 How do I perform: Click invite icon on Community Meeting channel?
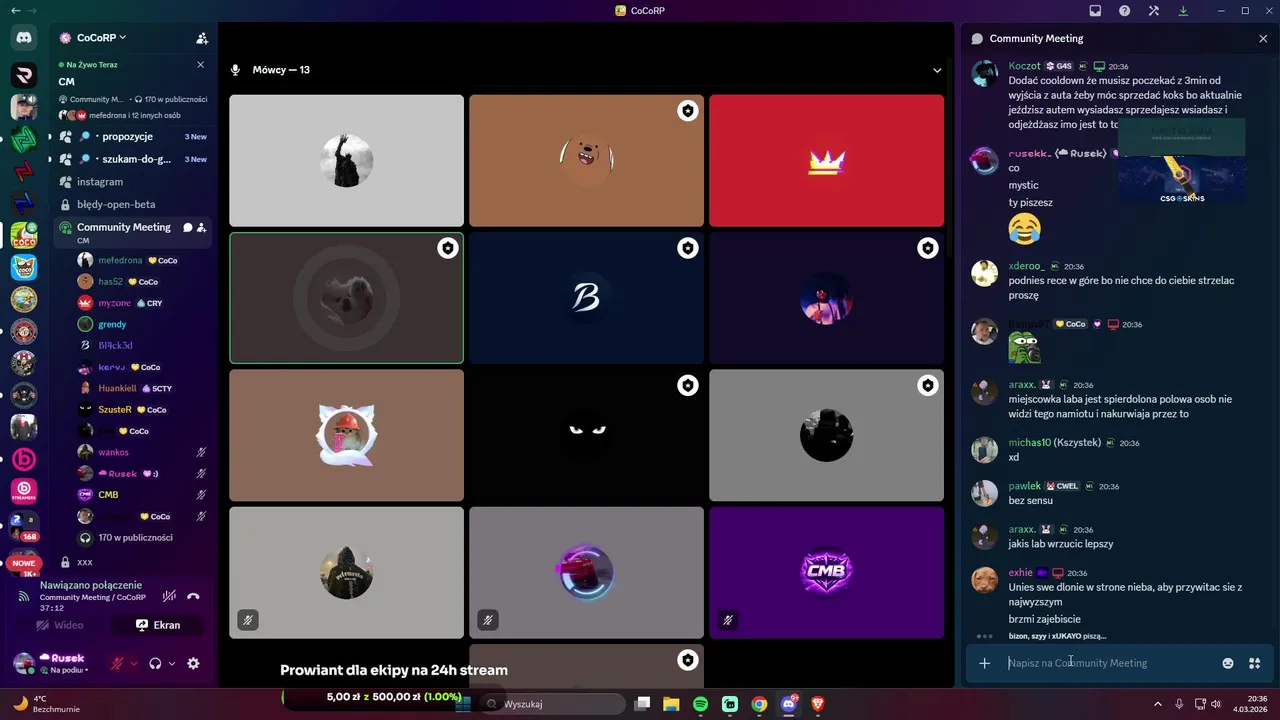[x=202, y=227]
